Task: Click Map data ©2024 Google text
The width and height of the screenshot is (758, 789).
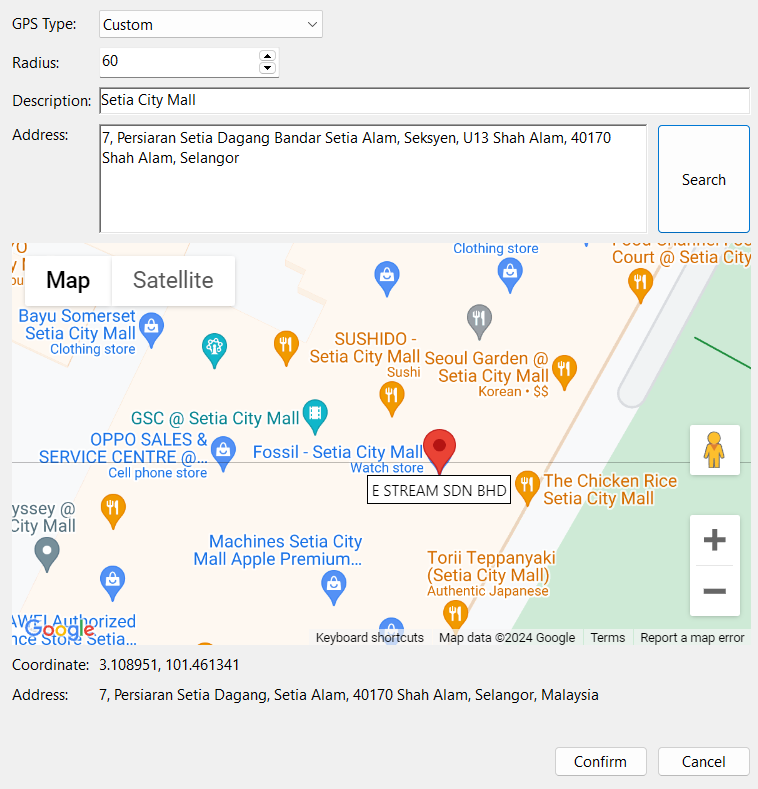Action: pos(507,638)
